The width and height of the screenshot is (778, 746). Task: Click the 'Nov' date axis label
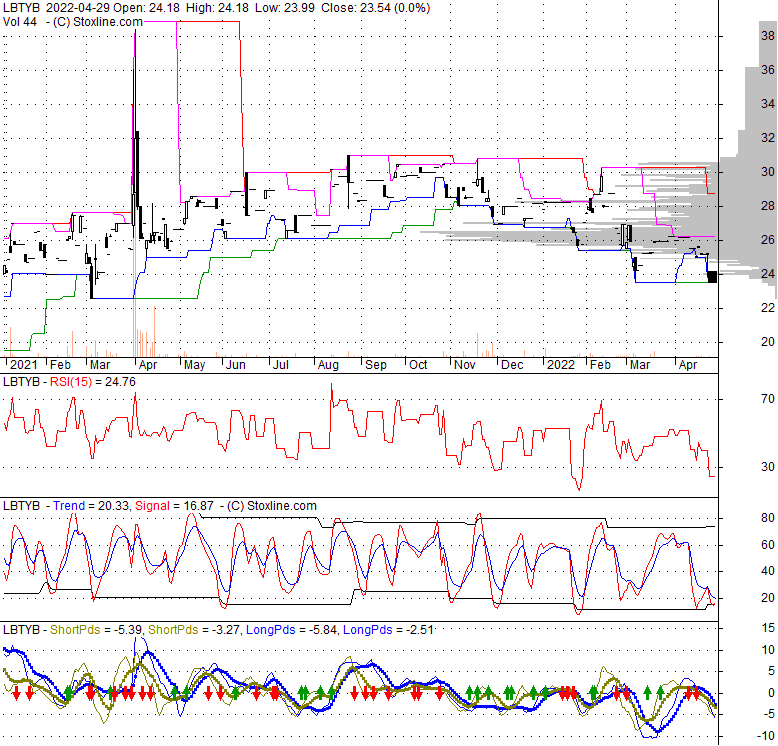(x=464, y=365)
